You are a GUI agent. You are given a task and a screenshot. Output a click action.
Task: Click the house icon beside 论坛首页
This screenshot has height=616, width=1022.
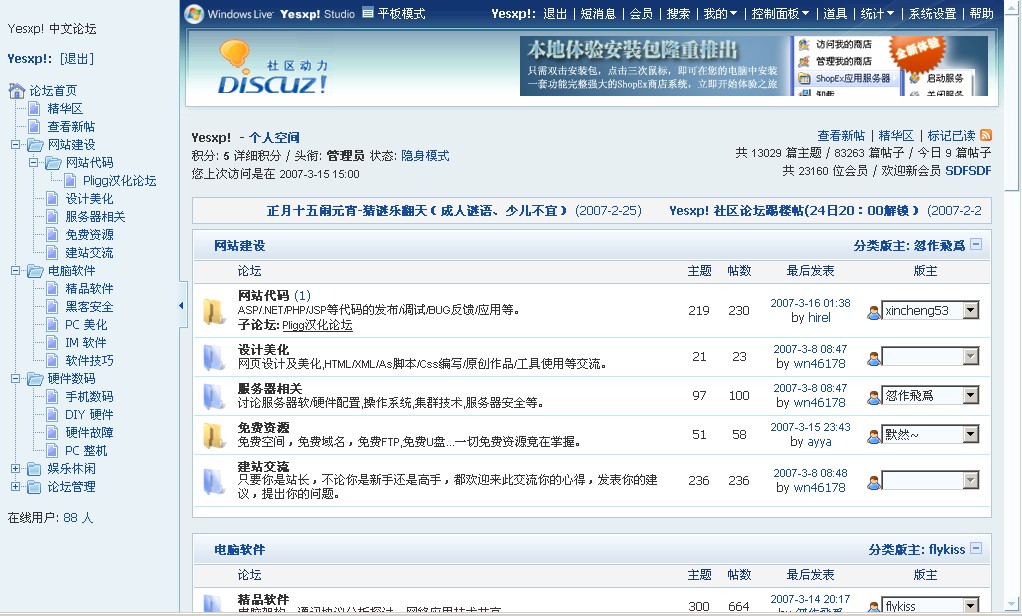(x=17, y=91)
